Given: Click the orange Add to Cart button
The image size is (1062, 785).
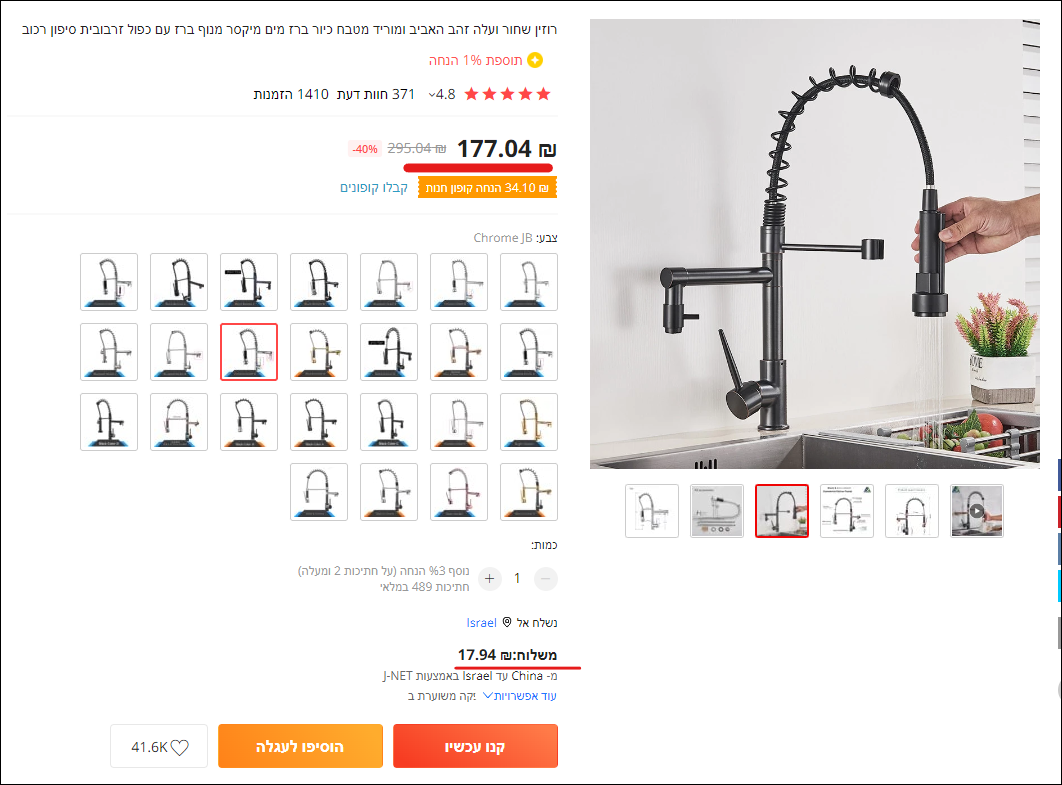Looking at the screenshot, I should point(300,746).
